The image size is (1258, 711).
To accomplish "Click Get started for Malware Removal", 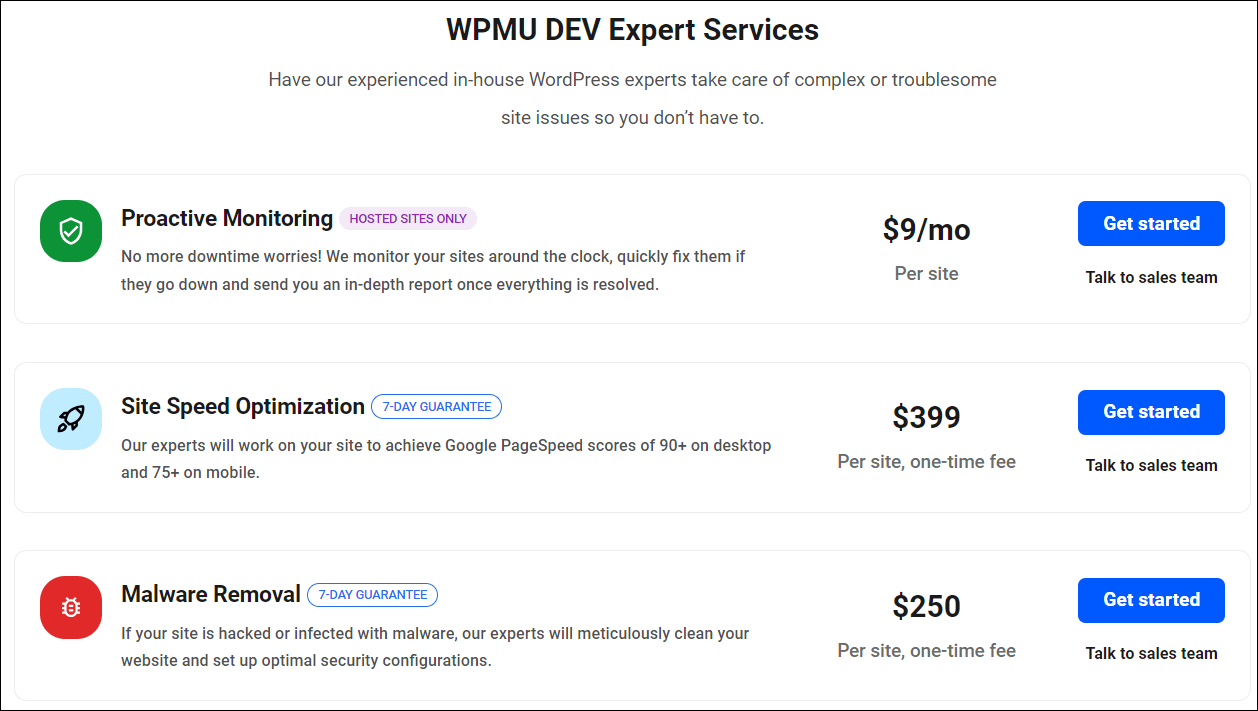I will (x=1151, y=600).
